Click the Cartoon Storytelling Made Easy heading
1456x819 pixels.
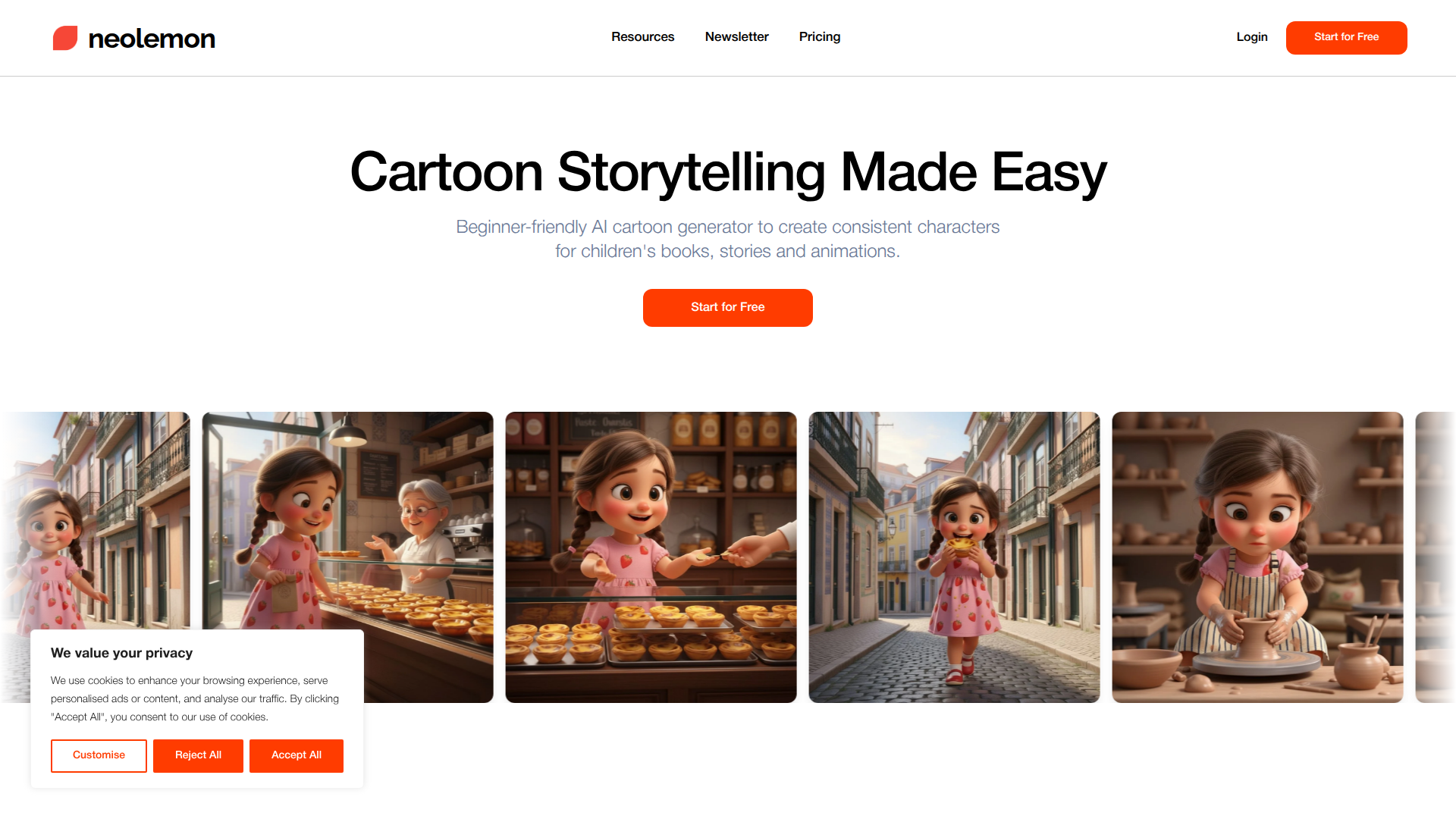pyautogui.click(x=728, y=172)
